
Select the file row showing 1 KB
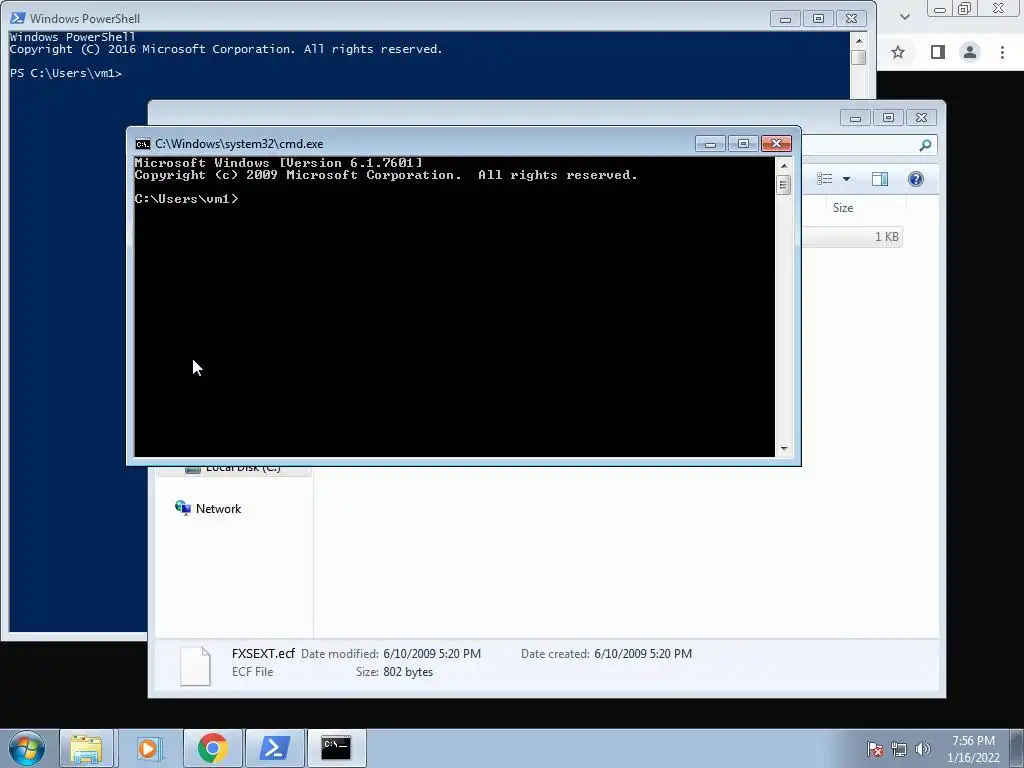(852, 236)
